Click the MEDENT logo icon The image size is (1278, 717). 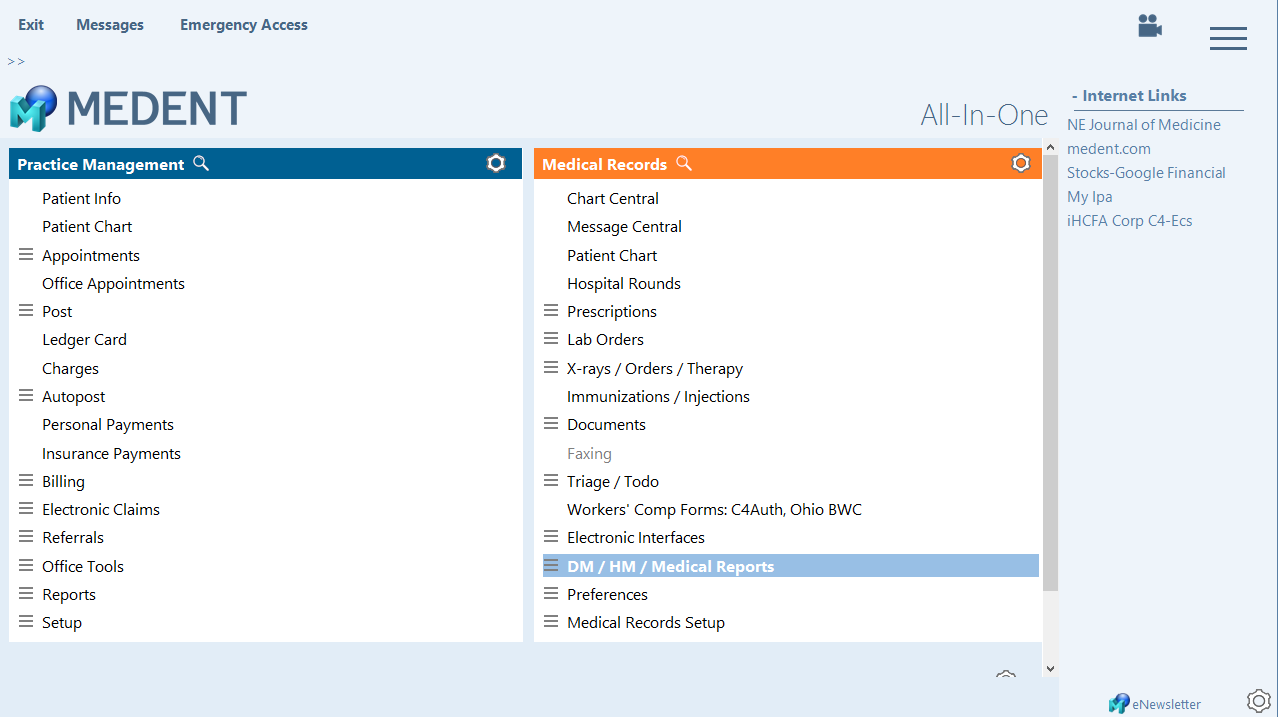point(33,108)
